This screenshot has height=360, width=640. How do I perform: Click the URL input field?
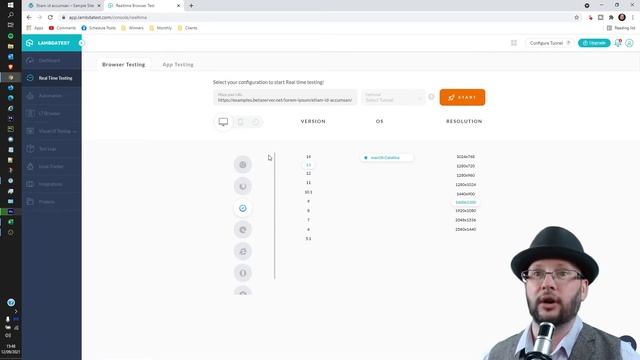point(285,98)
